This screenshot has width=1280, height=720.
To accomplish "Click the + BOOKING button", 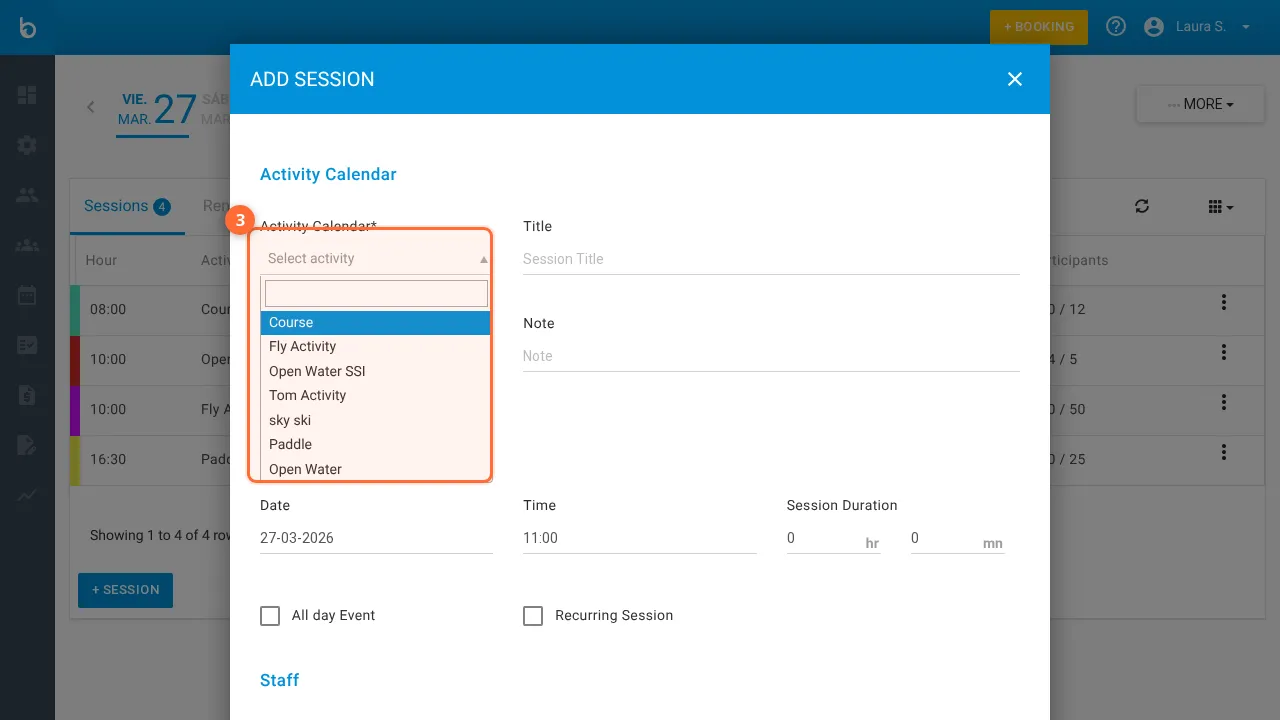I will pyautogui.click(x=1039, y=27).
